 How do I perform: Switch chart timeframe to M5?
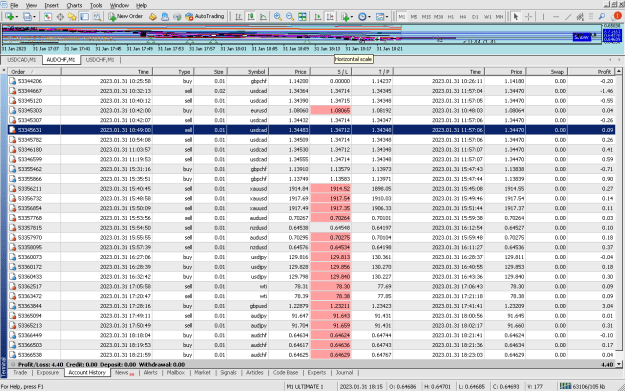click(414, 17)
